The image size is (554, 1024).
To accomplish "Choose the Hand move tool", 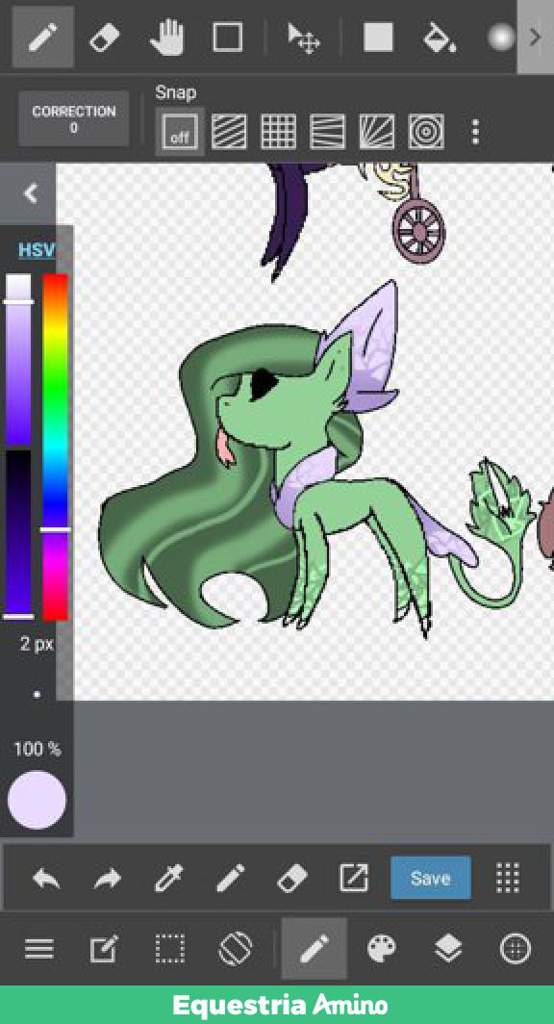I will tap(166, 37).
